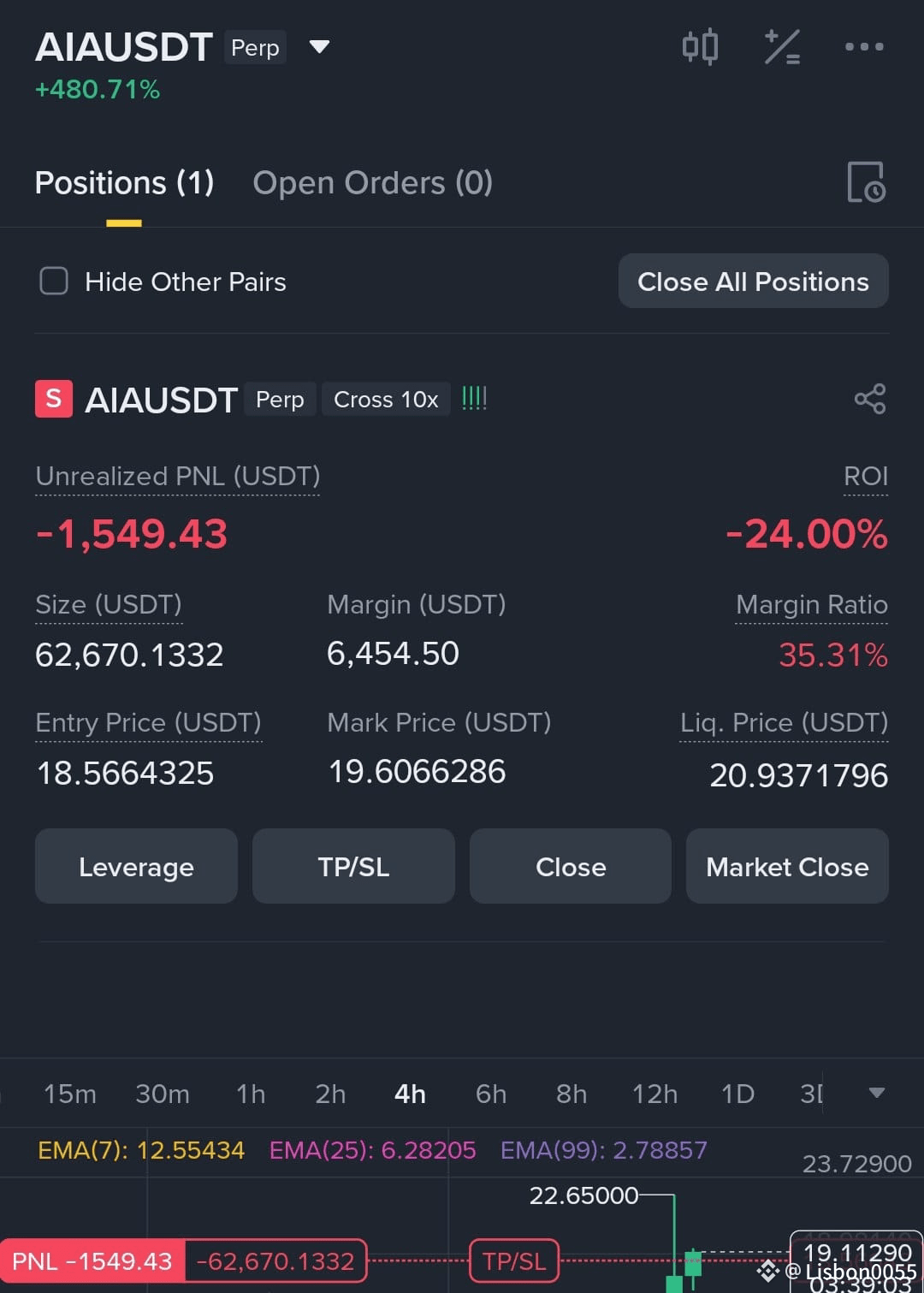Image resolution: width=924 pixels, height=1293 pixels.
Task: Select the 1D chart timeframe
Action: click(x=737, y=1094)
